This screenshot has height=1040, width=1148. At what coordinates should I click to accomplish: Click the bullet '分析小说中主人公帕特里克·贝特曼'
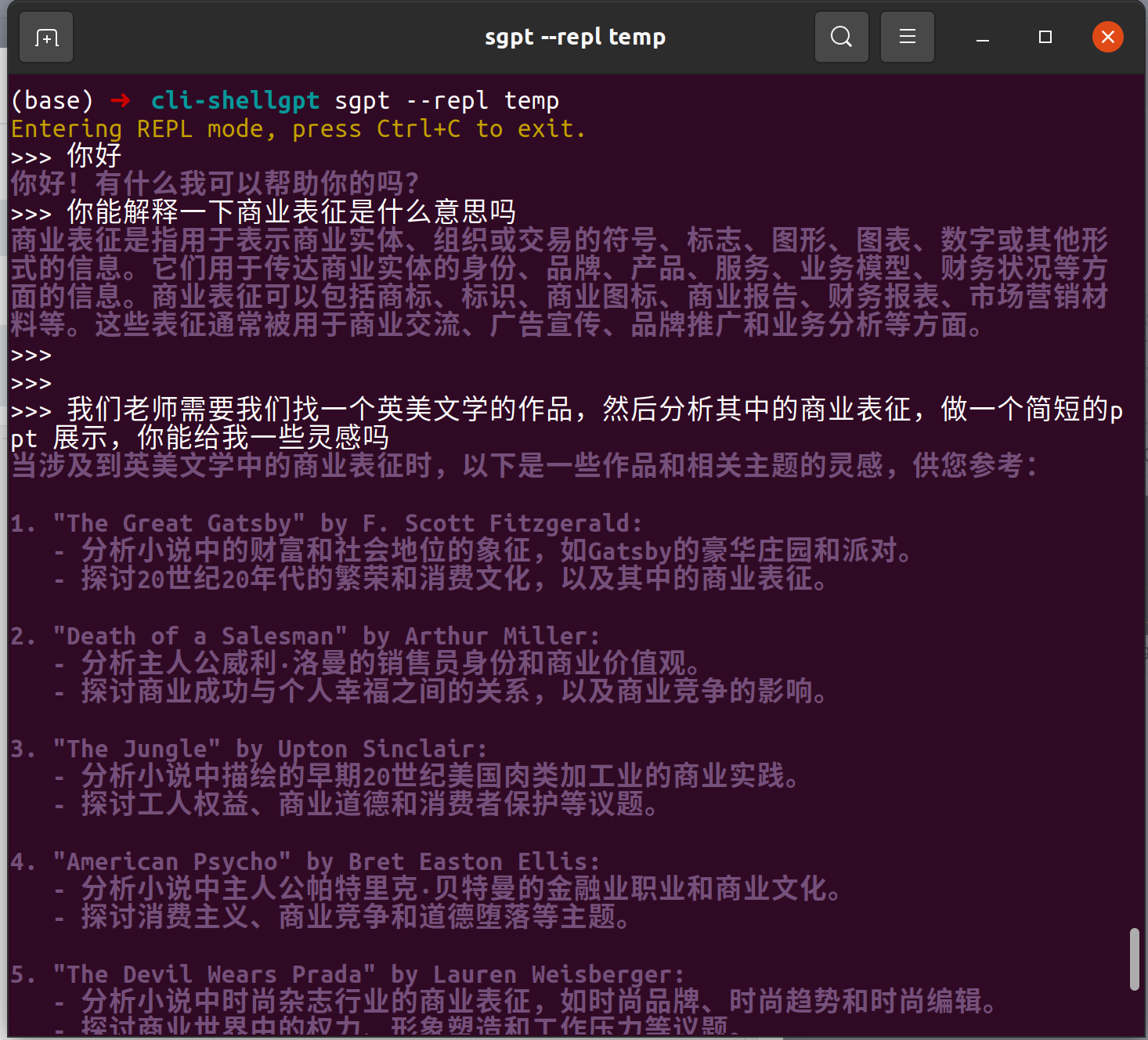click(x=448, y=889)
